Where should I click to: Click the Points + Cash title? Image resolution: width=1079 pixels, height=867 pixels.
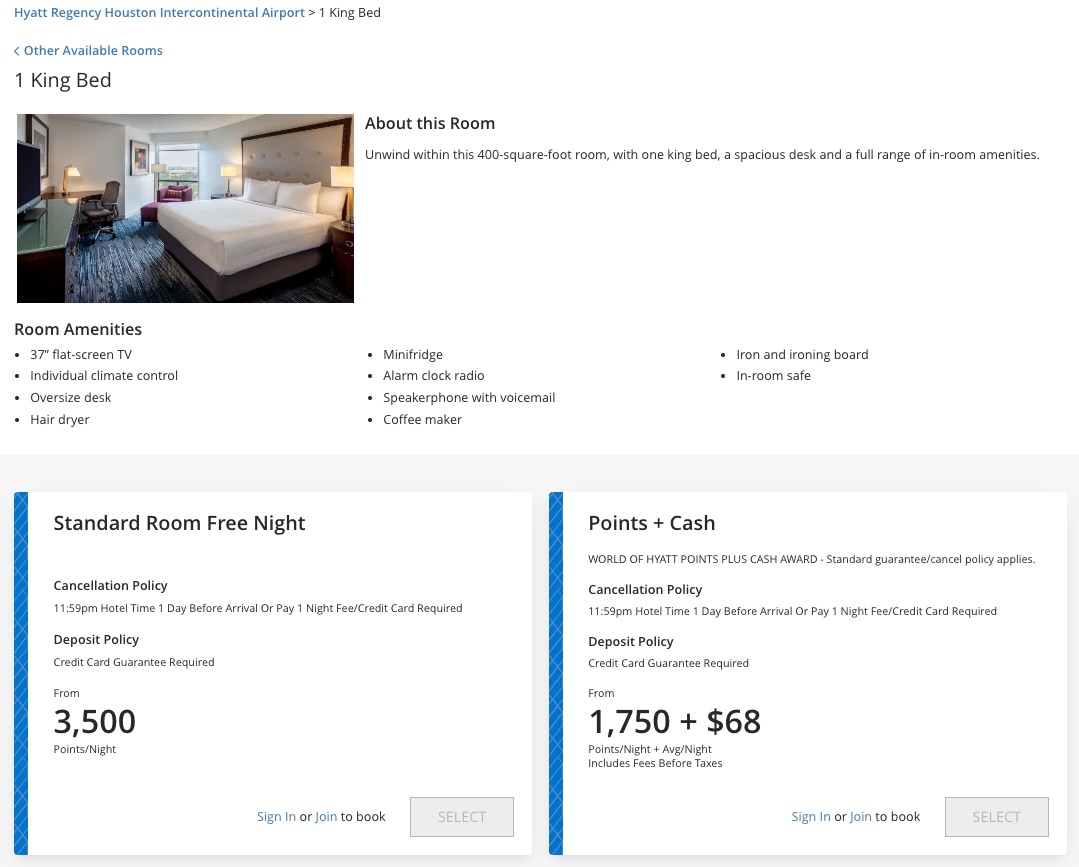(651, 523)
